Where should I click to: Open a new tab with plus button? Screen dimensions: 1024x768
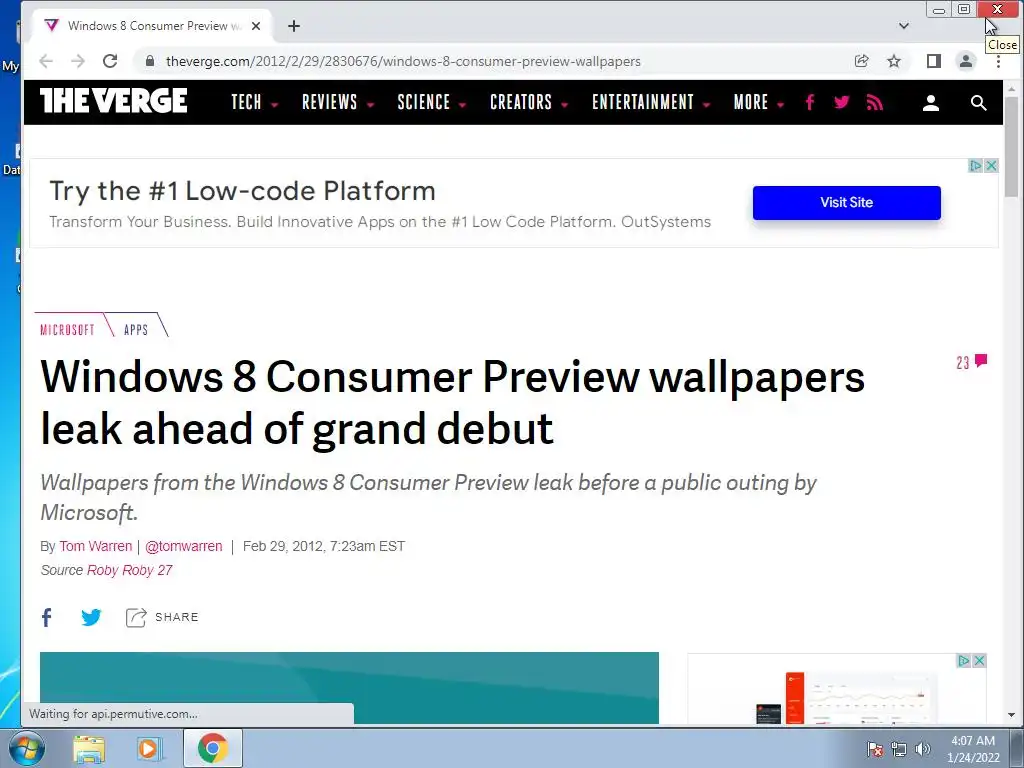(294, 26)
